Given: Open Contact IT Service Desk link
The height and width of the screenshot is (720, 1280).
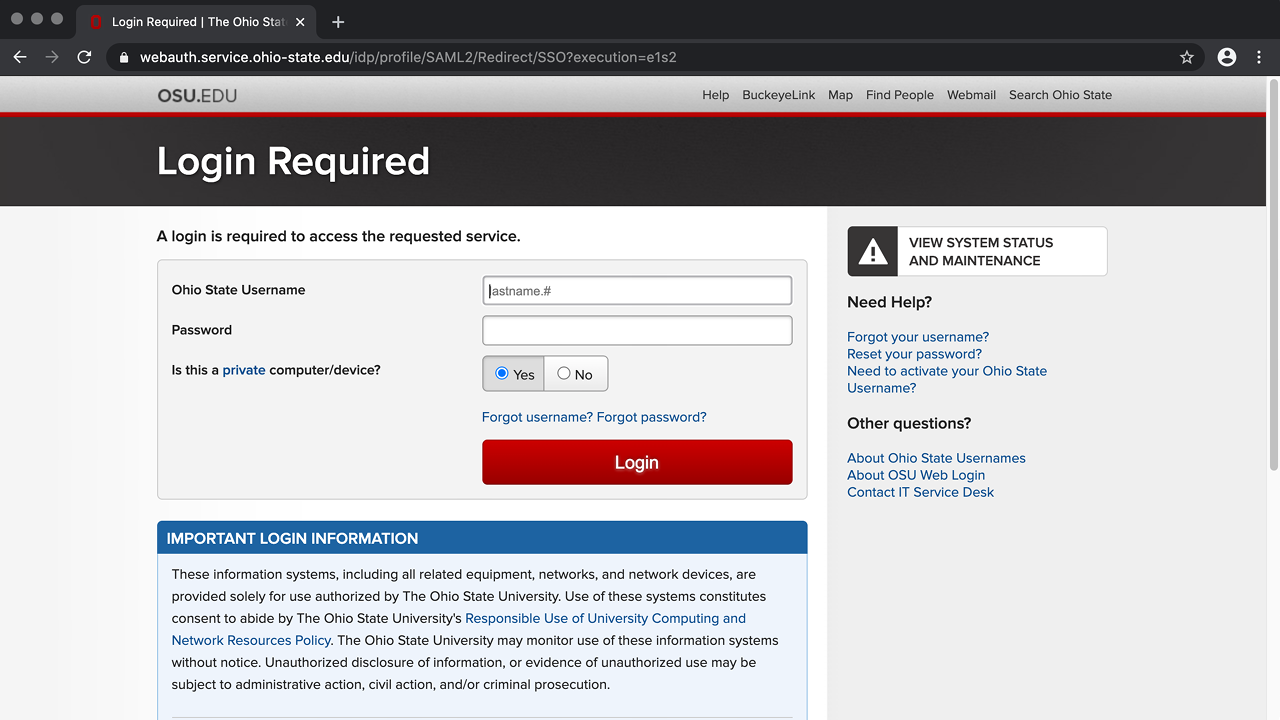Looking at the screenshot, I should tap(920, 492).
